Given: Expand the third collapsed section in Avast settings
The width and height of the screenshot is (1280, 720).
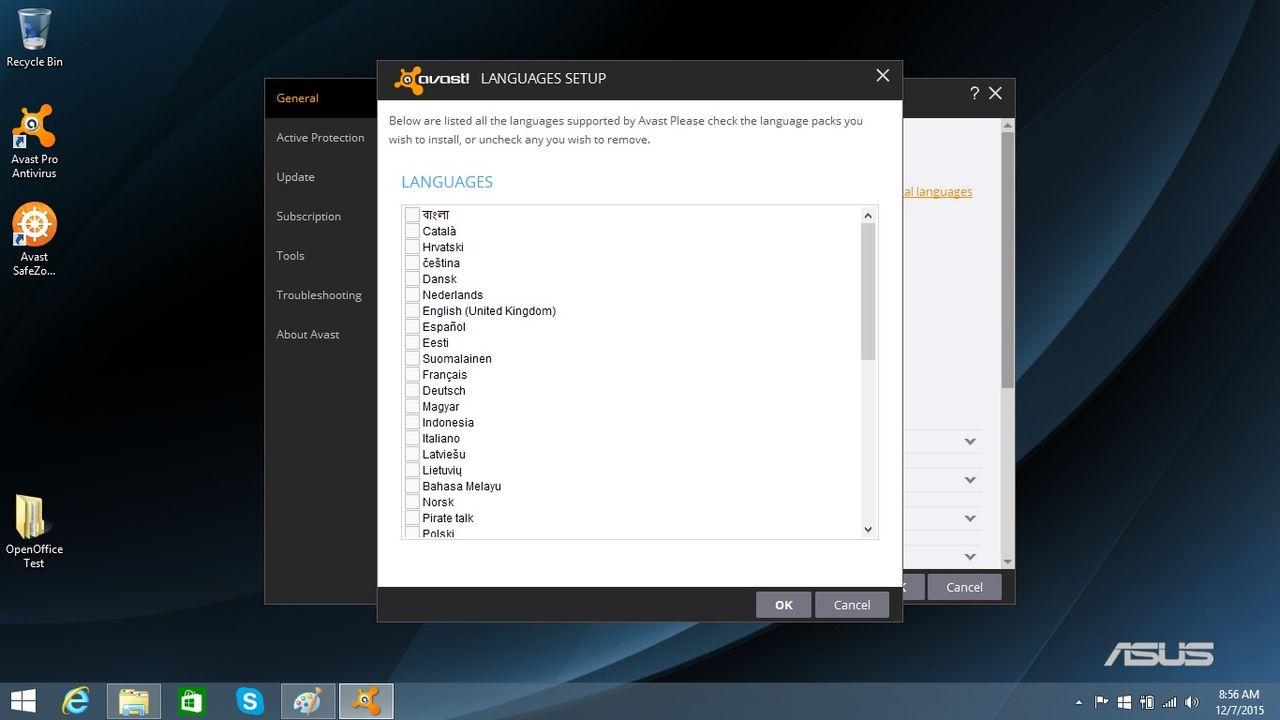Looking at the screenshot, I should [969, 518].
